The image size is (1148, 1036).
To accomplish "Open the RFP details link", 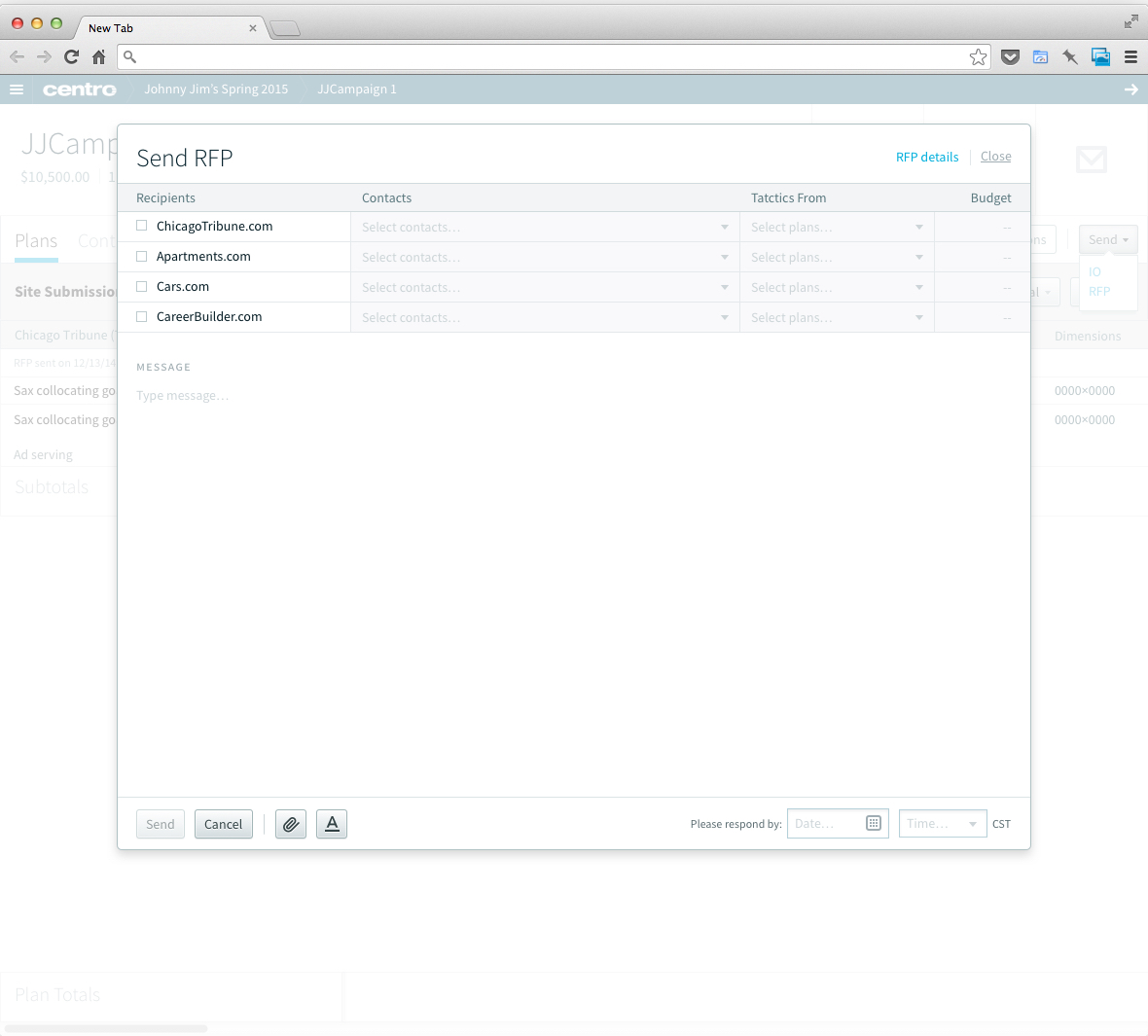I will (x=927, y=157).
